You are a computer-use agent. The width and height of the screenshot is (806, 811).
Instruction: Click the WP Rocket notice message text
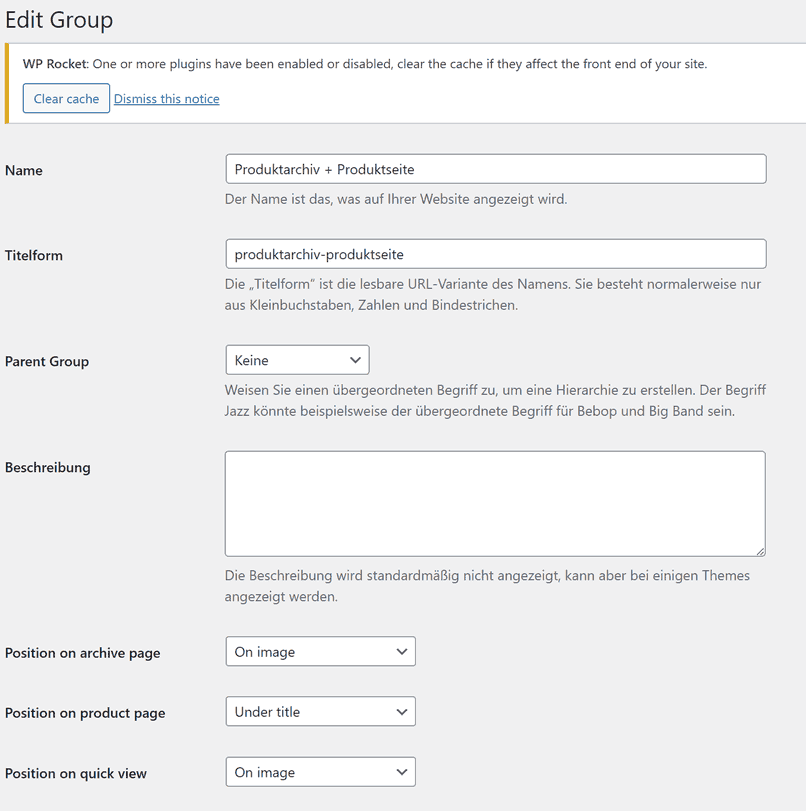pos(400,64)
